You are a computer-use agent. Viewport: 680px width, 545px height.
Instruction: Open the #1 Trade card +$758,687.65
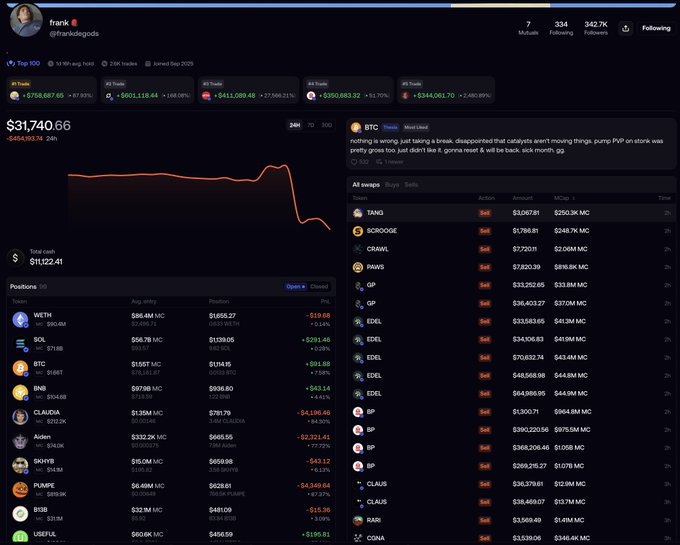pyautogui.click(x=52, y=90)
